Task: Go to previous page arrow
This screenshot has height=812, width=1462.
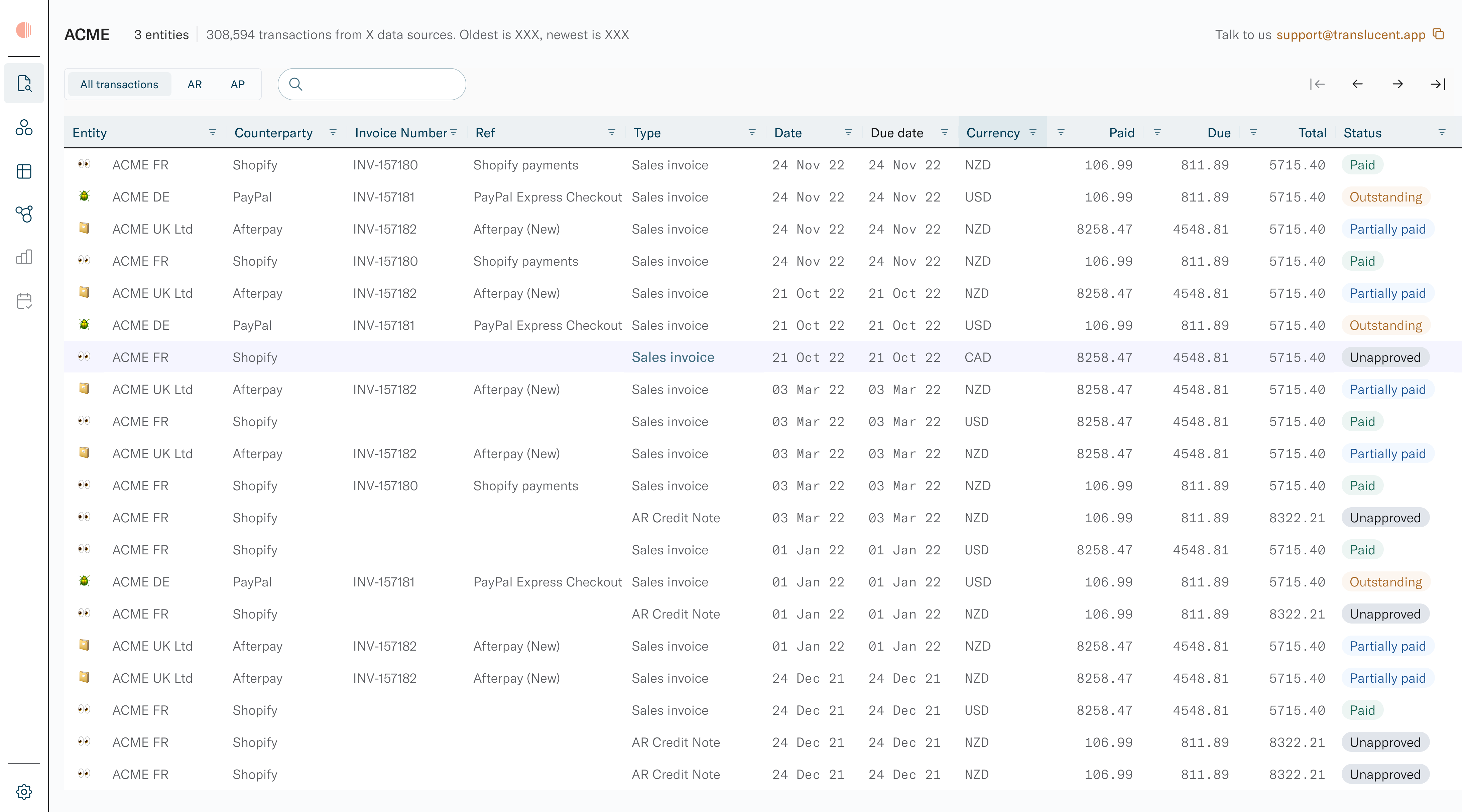Action: [1358, 84]
